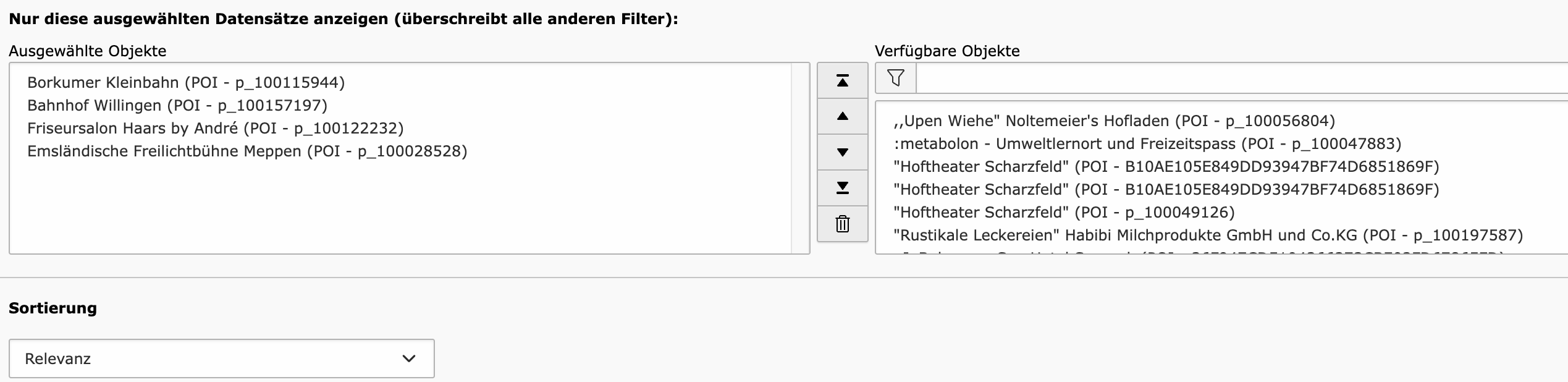Select Emsländische Freilichtbühne Meppen entry
This screenshot has width=1568, height=382.
click(x=247, y=151)
